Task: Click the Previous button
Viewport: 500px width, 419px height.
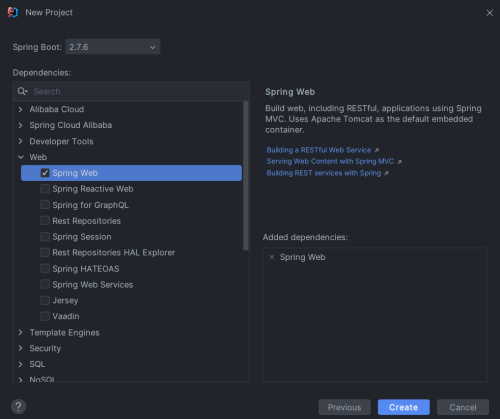Action: coord(345,407)
